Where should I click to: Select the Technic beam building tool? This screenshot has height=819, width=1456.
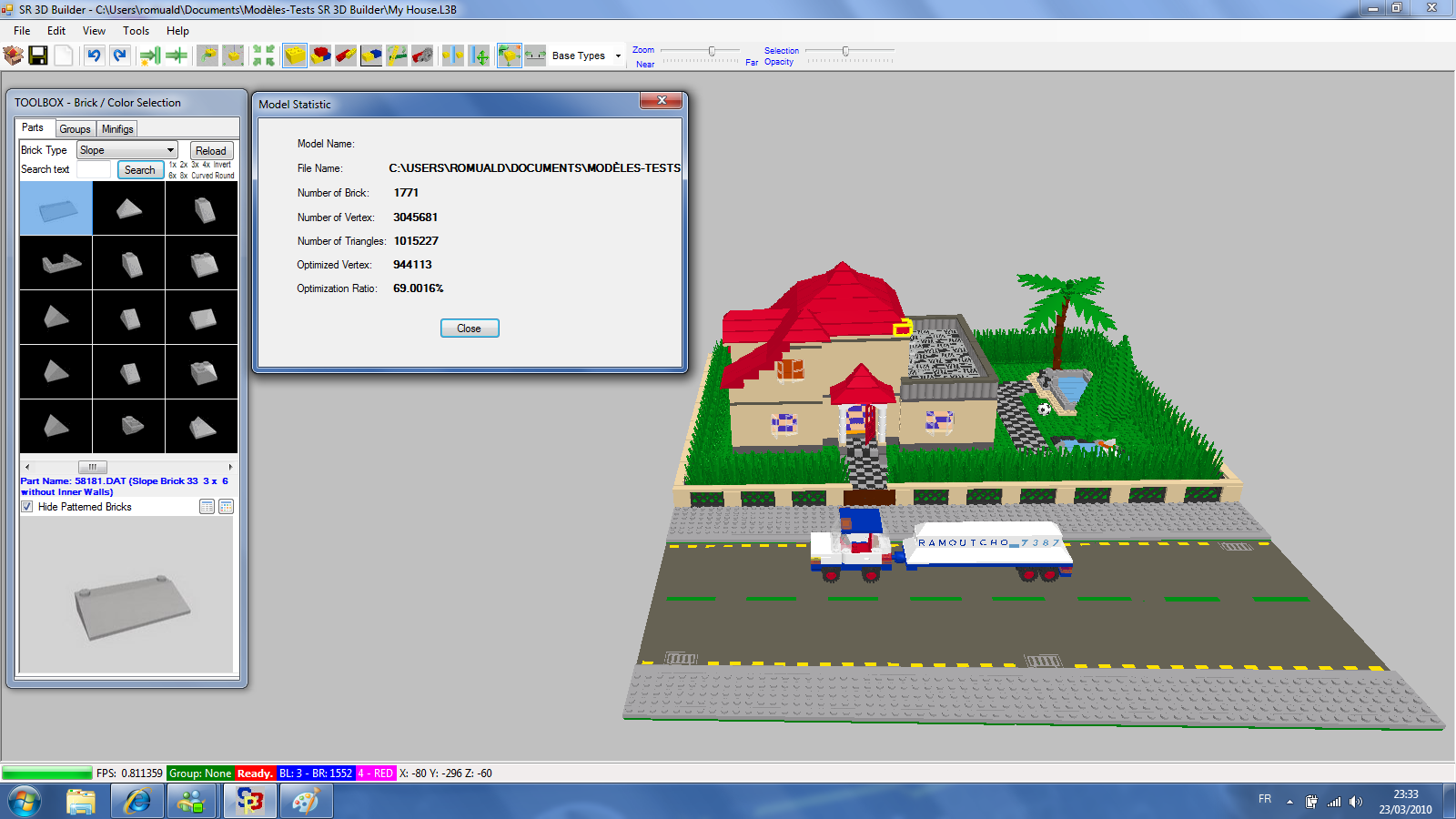395,56
